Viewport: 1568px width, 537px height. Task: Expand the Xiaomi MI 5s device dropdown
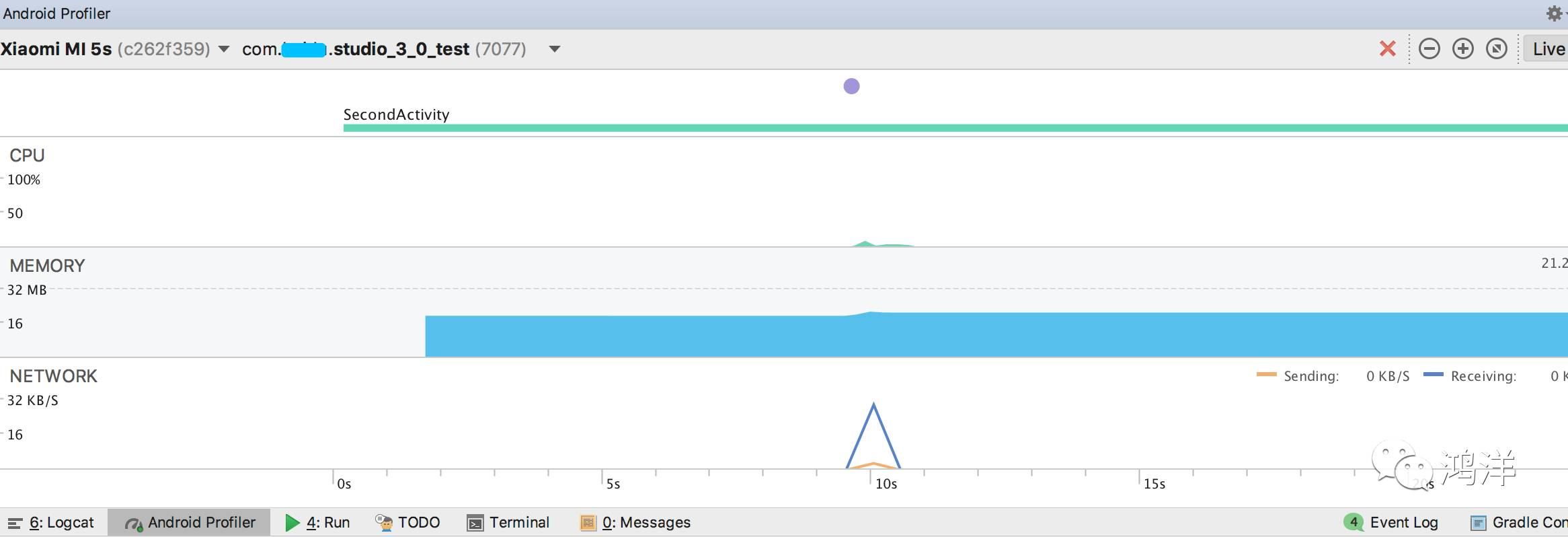[x=224, y=49]
